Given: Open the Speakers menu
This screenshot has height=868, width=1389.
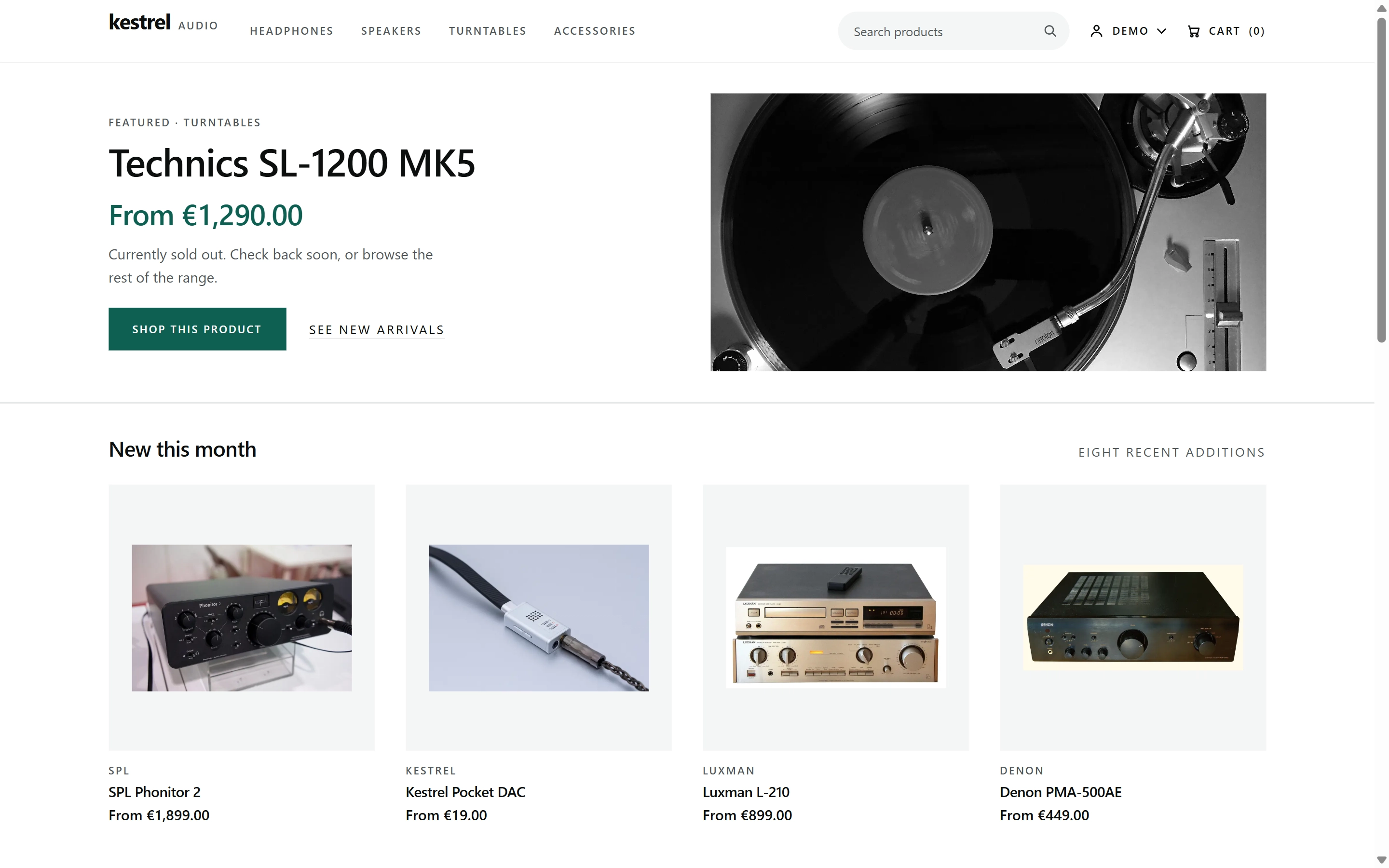Looking at the screenshot, I should pos(391,31).
